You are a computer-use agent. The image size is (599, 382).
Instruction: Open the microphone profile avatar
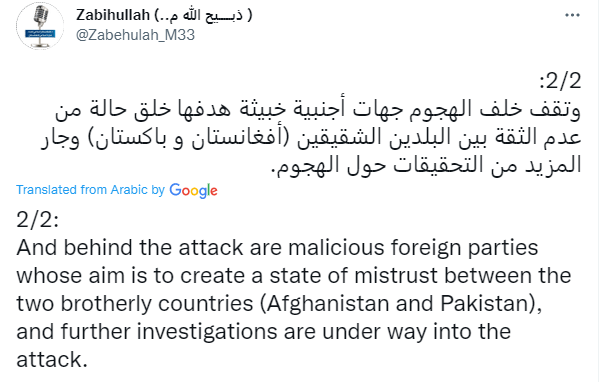[x=40, y=26]
